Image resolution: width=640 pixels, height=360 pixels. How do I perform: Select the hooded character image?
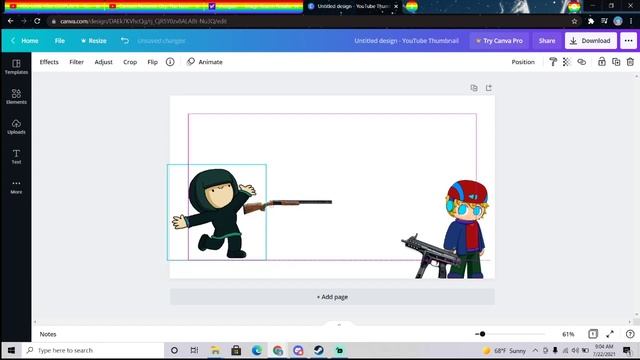coord(216,212)
